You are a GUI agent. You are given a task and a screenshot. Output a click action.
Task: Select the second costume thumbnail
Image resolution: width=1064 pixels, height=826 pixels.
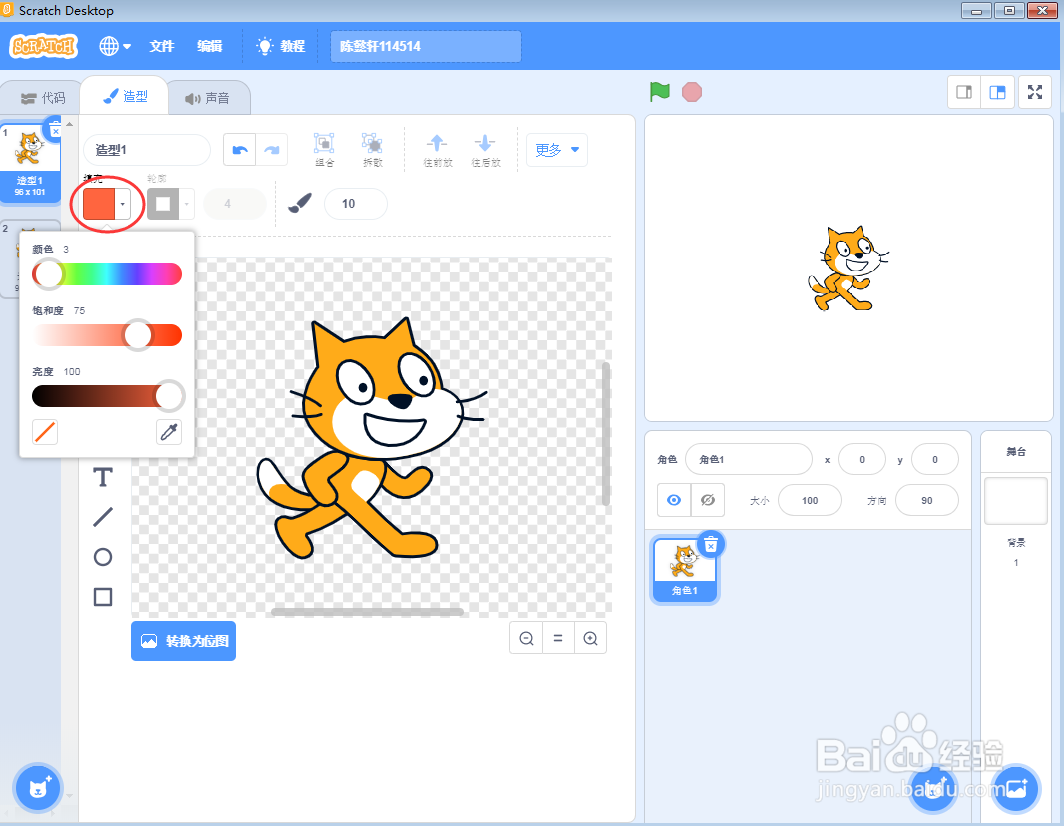click(x=10, y=258)
